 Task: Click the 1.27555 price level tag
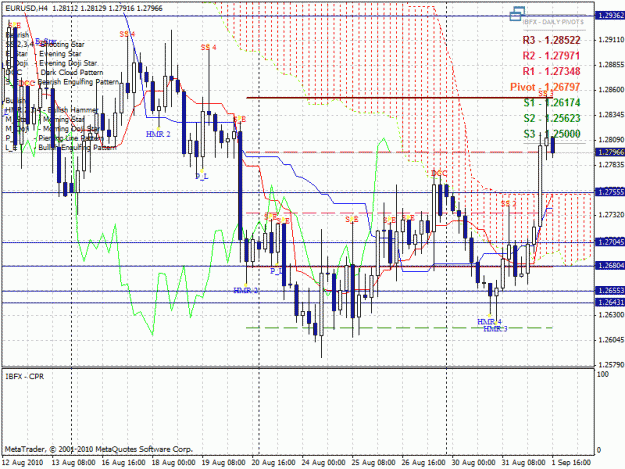(x=610, y=192)
